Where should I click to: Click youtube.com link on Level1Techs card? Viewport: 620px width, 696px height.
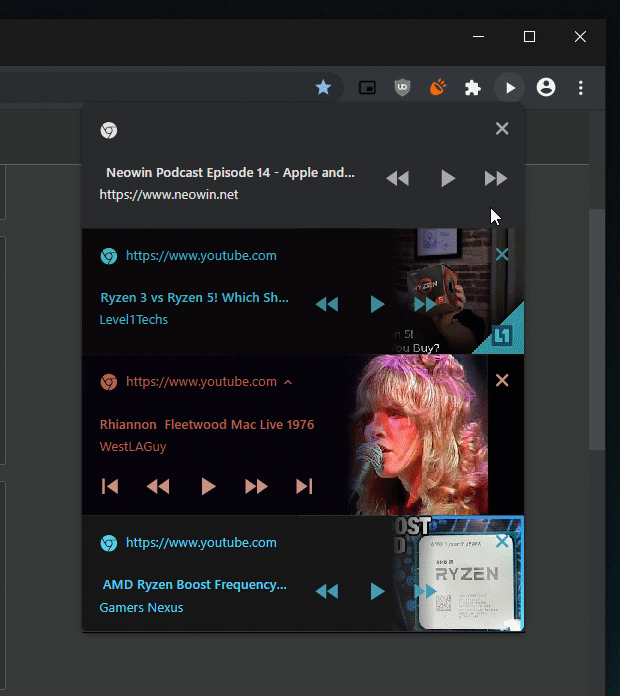click(x=201, y=256)
